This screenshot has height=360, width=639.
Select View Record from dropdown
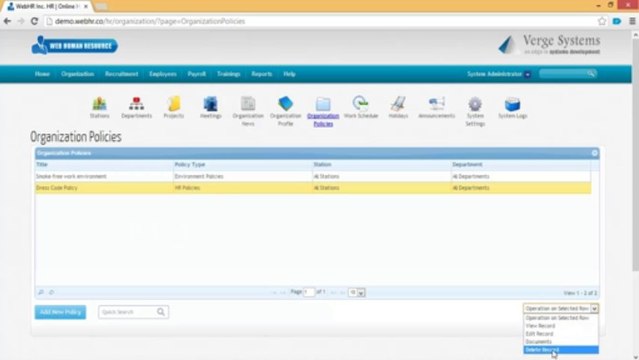pos(561,326)
